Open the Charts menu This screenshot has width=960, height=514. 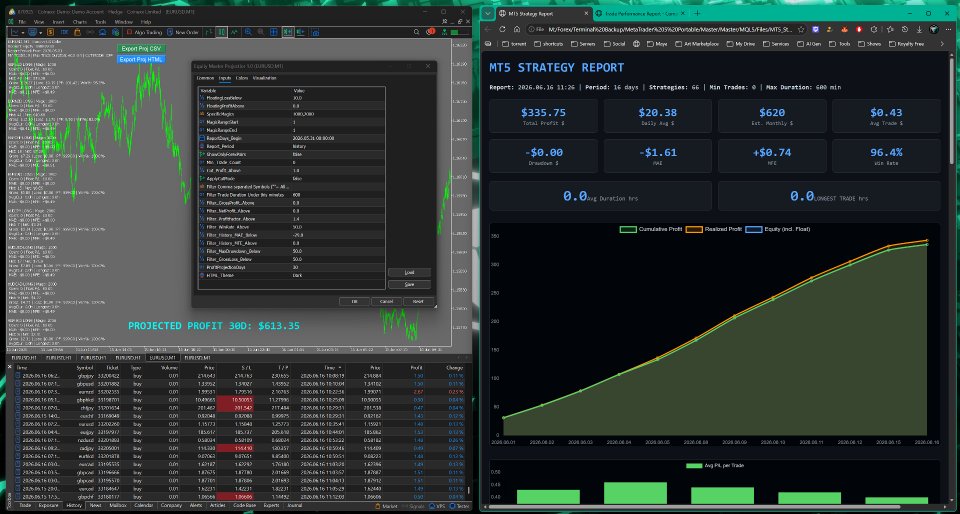pos(80,21)
